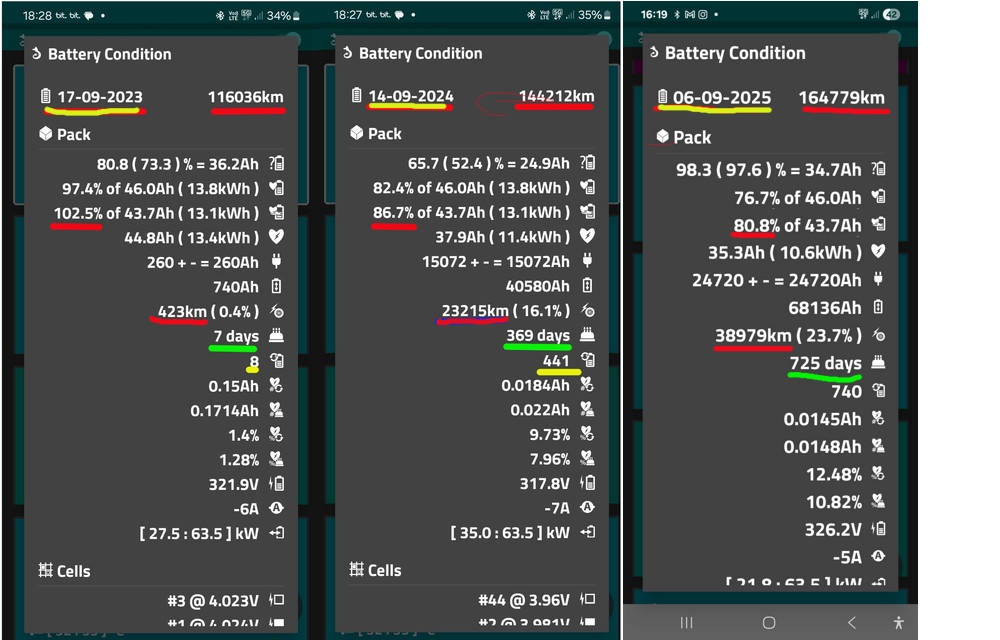Tap power icon beside [ 27.5 : 63.5 ] kW
This screenshot has width=1000, height=640.
(x=276, y=533)
